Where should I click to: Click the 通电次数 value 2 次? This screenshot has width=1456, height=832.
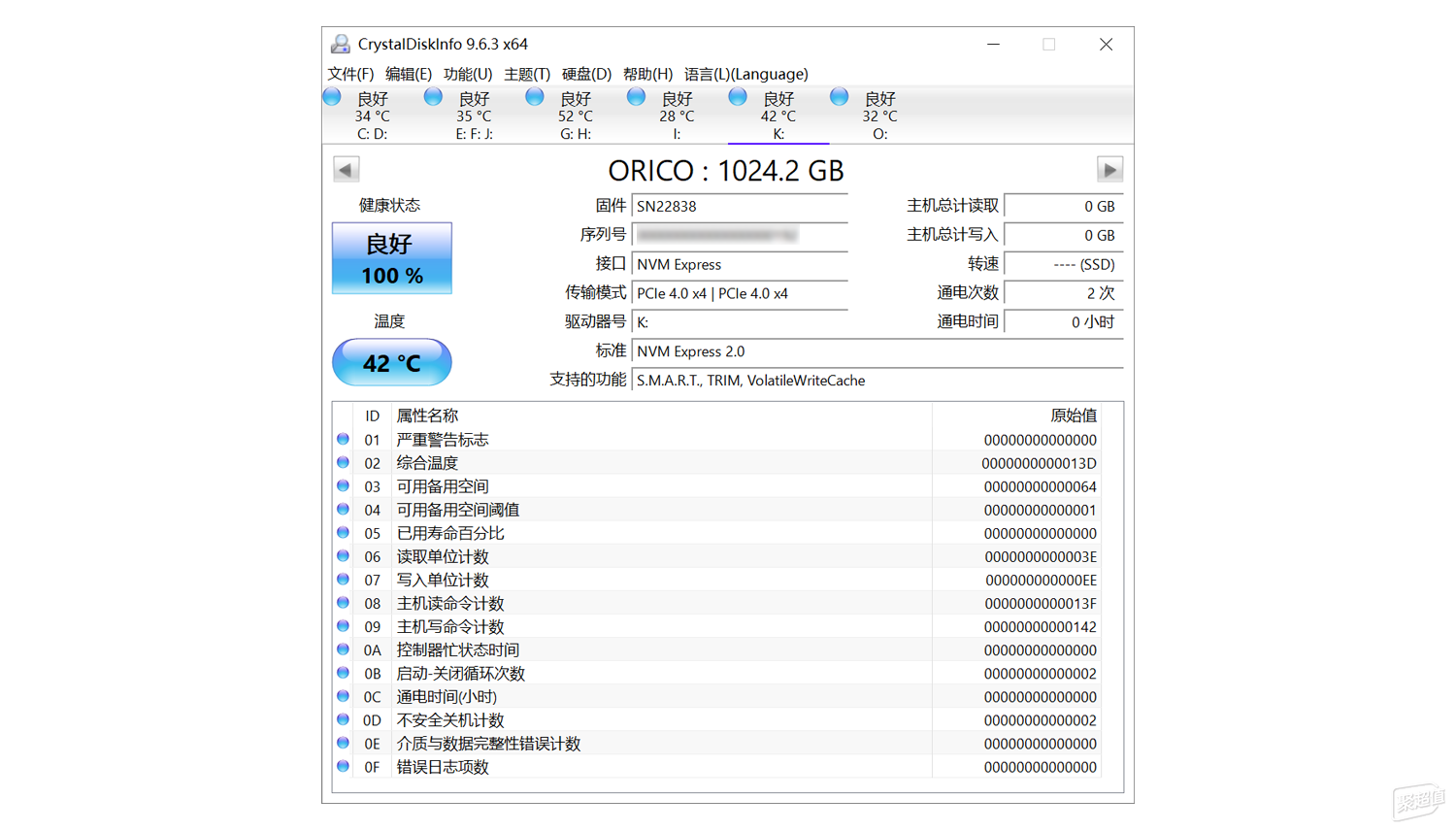1064,293
